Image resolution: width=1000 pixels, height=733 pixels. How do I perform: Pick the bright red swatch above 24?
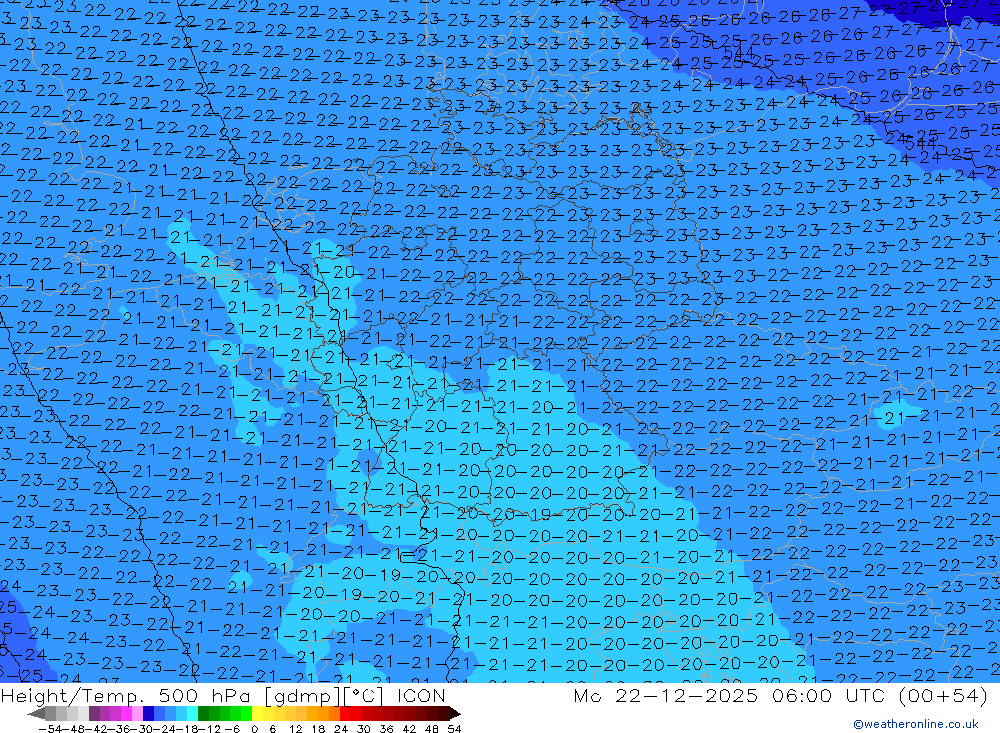click(345, 714)
